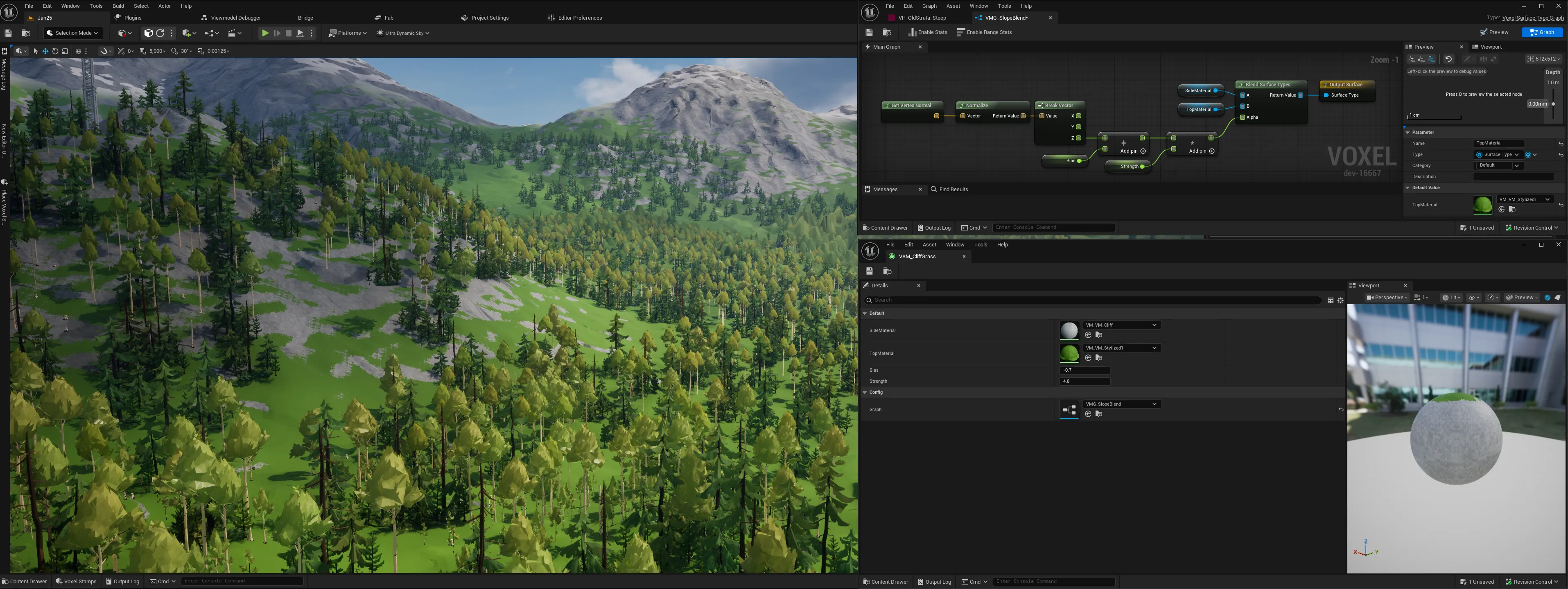
Task: Click the Stop simulation button
Action: 289,33
